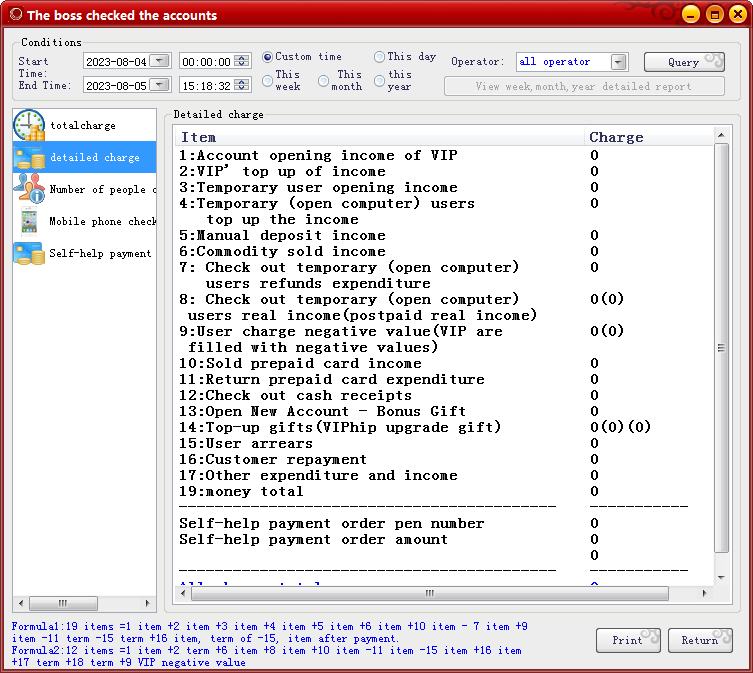753x673 pixels.
Task: Click the Query button
Action: click(x=684, y=62)
